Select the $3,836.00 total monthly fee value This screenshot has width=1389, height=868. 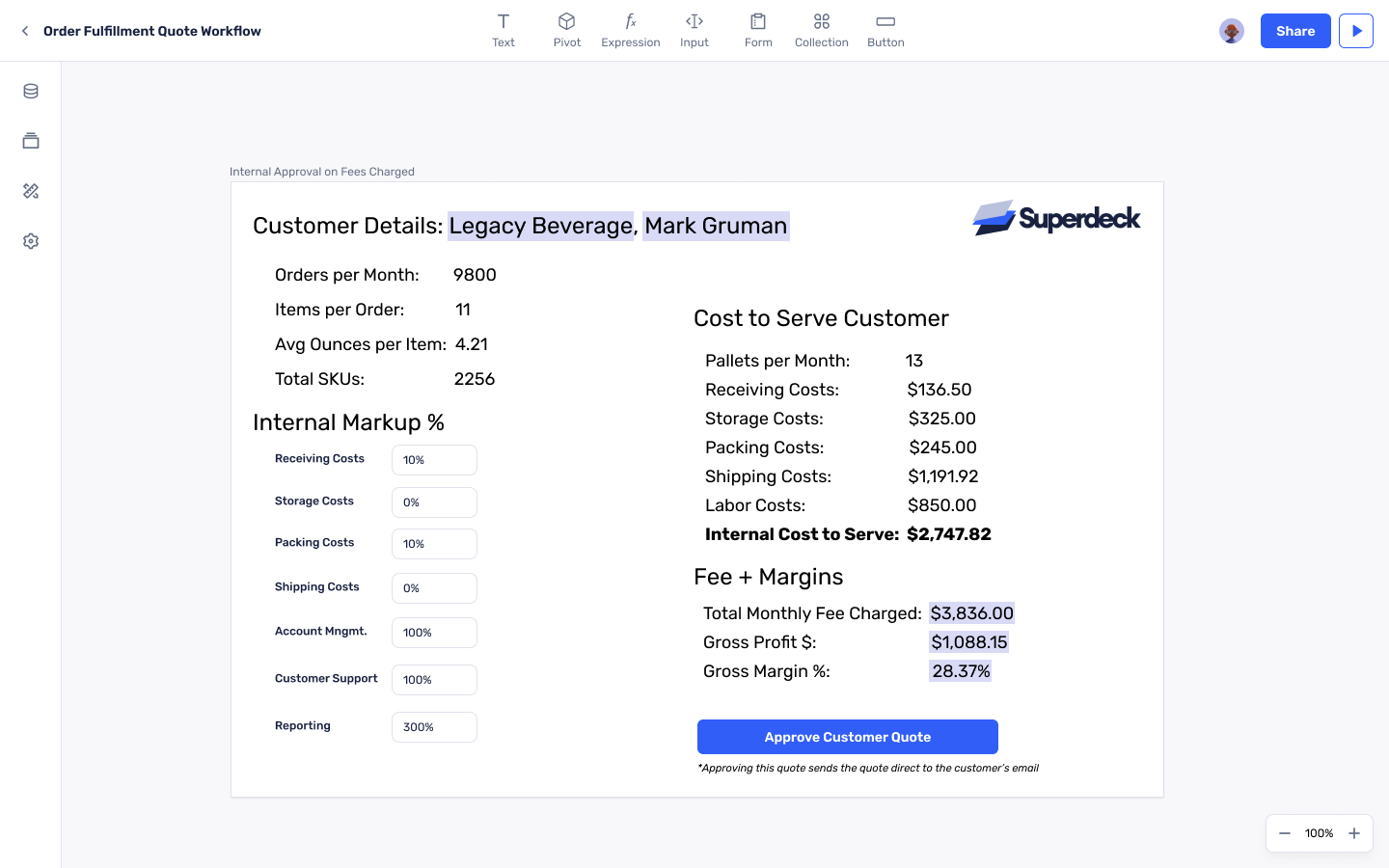point(971,613)
